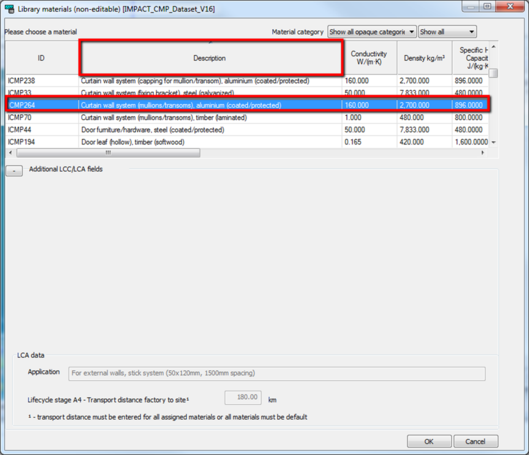Collapse the Additional LCC/LCA fields section
Viewport: 529px width, 455px height.
click(14, 171)
